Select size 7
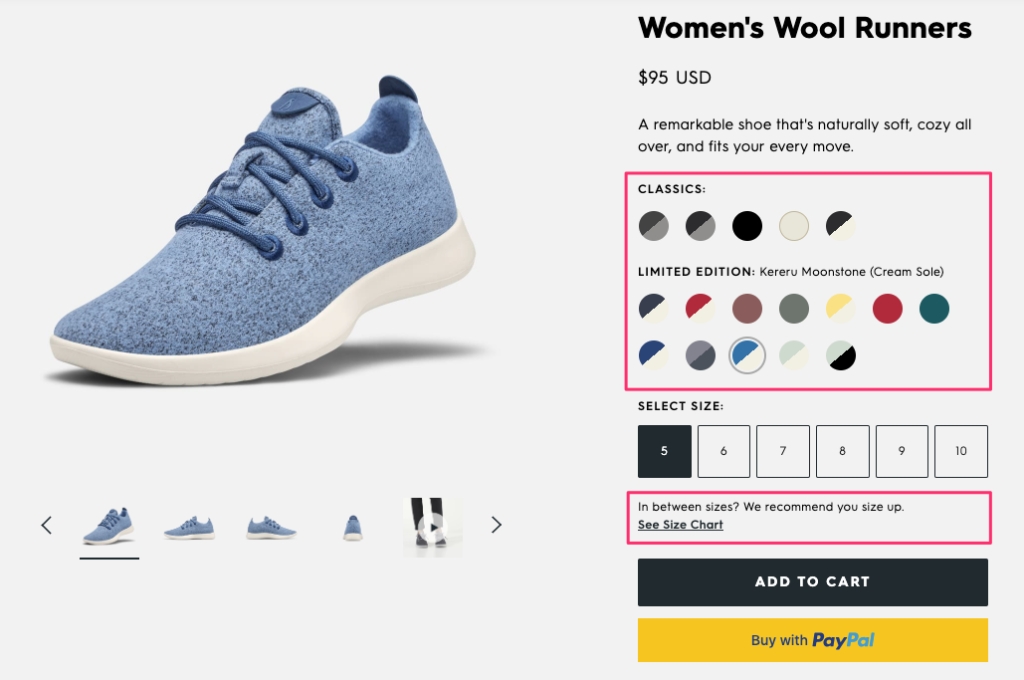This screenshot has height=680, width=1024. [x=783, y=451]
